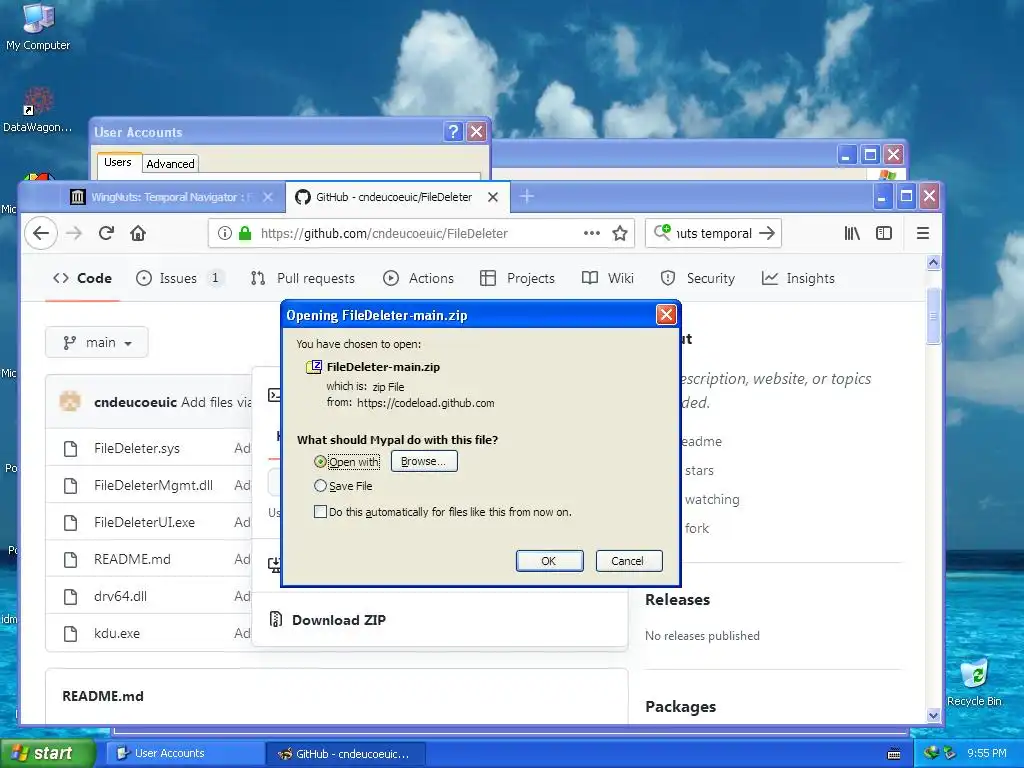Open a new browser tab with plus
This screenshot has width=1024, height=768.
(527, 196)
